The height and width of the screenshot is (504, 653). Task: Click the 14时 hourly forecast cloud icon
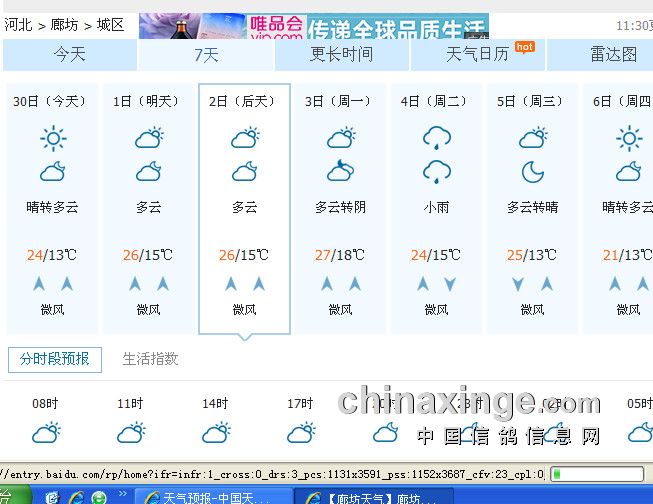point(215,433)
